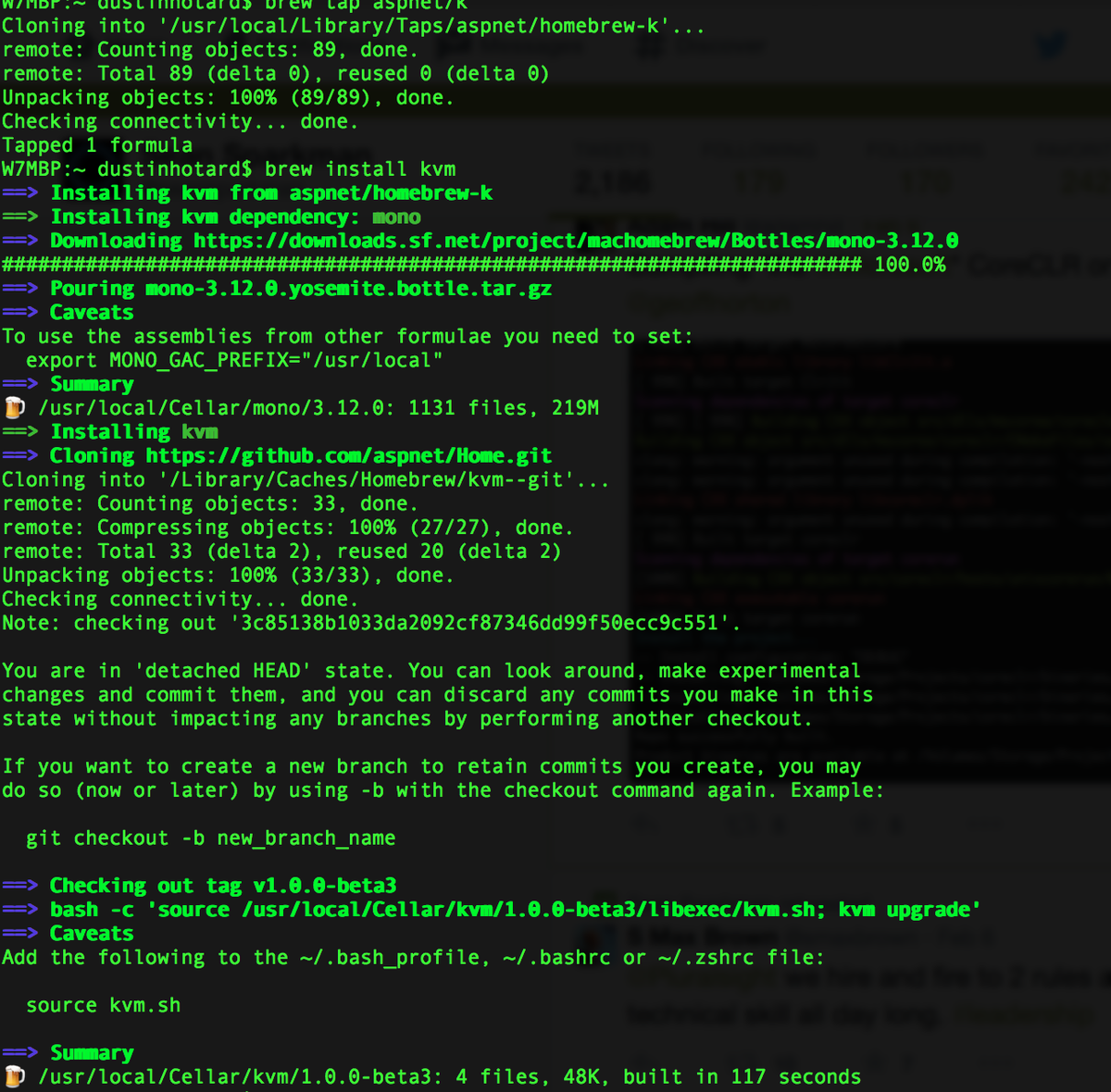Click "You are in 'detached HEAD' state" line
1111x1092 pixels.
point(431,671)
